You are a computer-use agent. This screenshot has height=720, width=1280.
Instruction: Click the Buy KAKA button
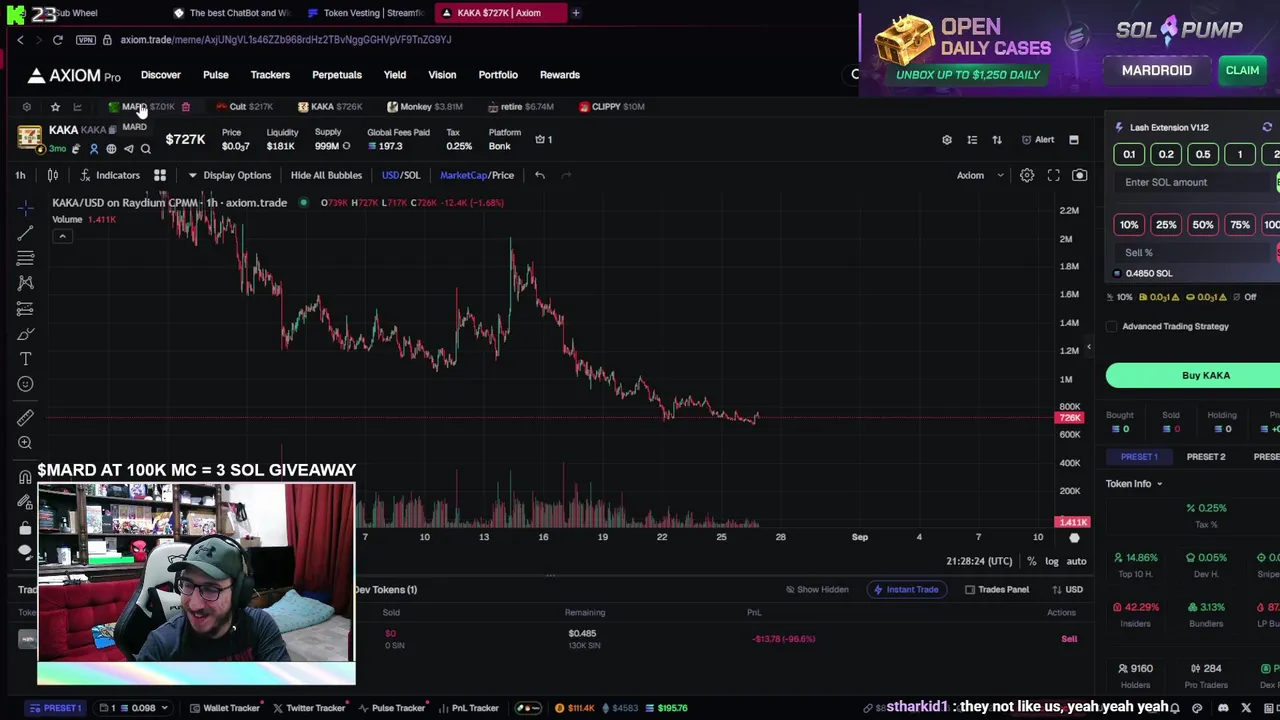(x=1193, y=375)
